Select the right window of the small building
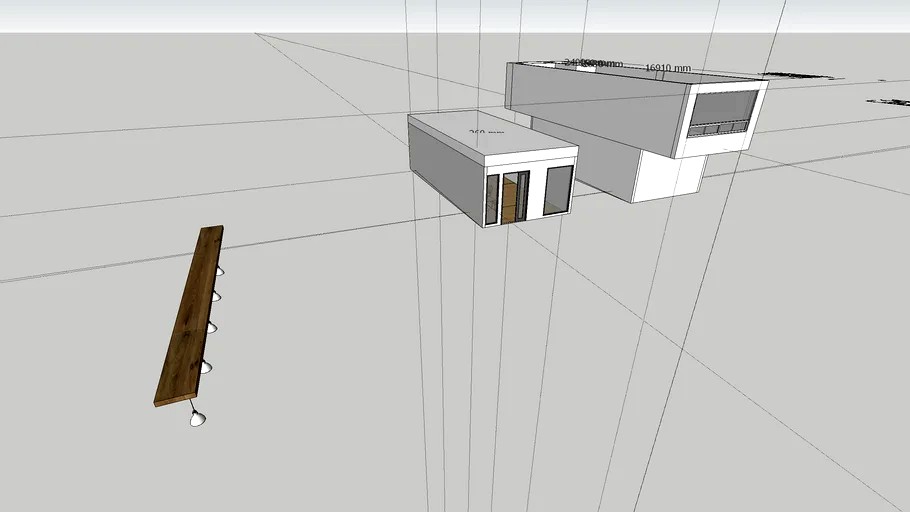The image size is (910, 512). click(x=558, y=189)
